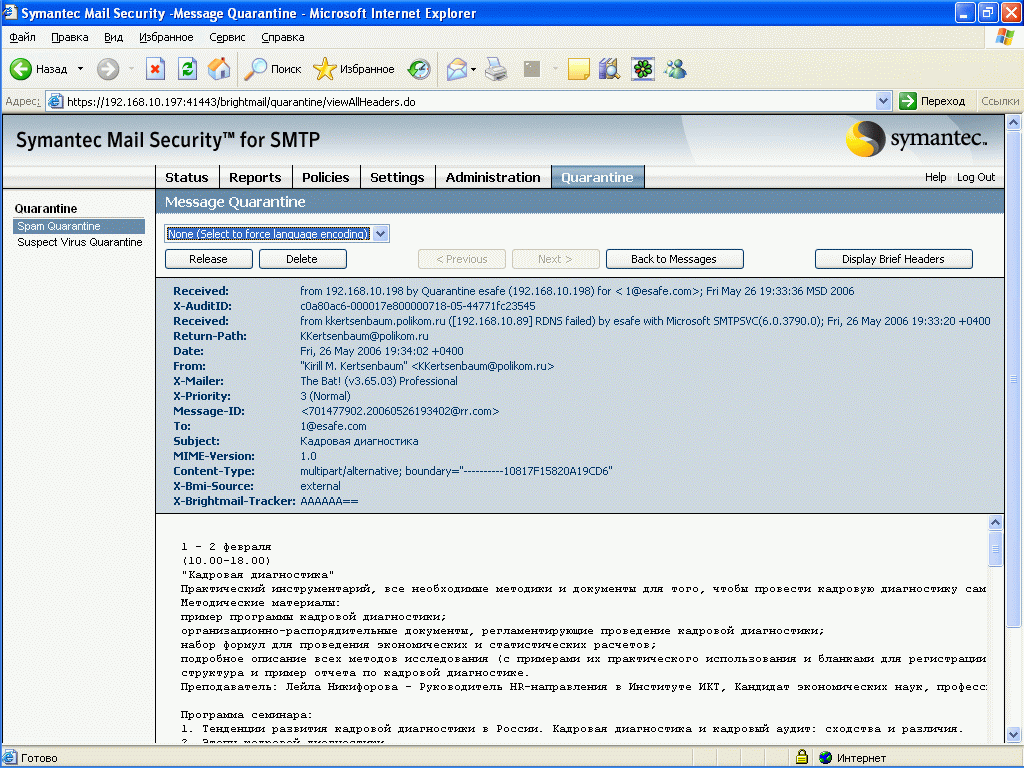
Task: Stop page loading with red X icon
Action: pyautogui.click(x=155, y=69)
